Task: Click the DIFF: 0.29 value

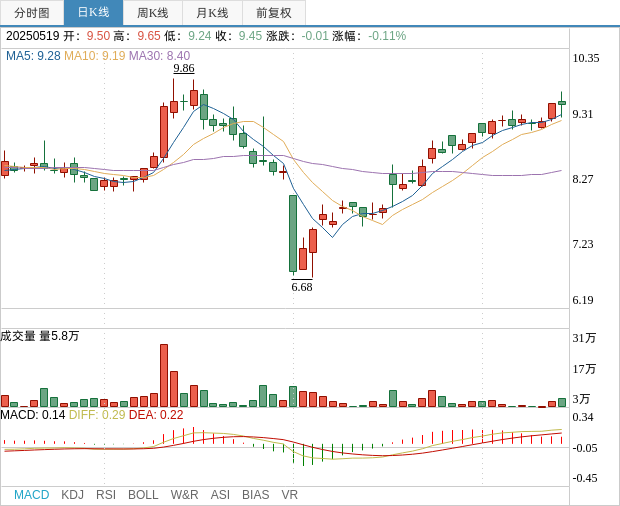Action: 97,415
